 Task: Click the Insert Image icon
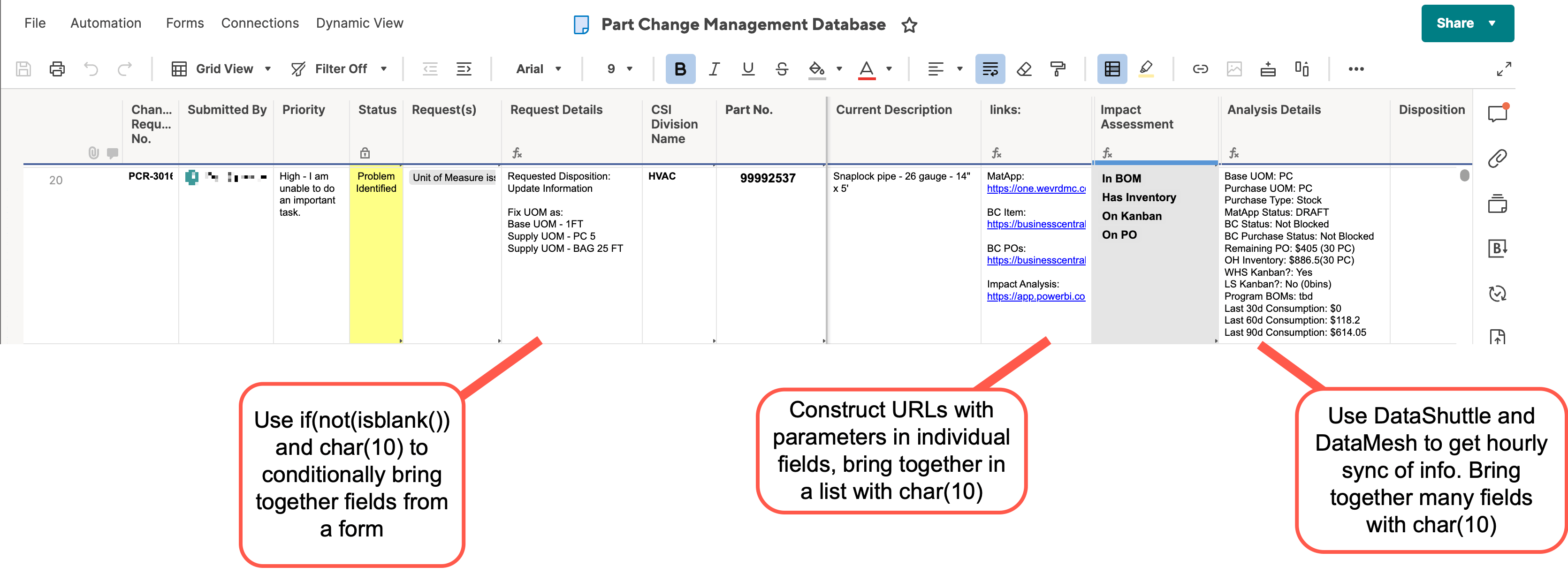tap(1234, 69)
